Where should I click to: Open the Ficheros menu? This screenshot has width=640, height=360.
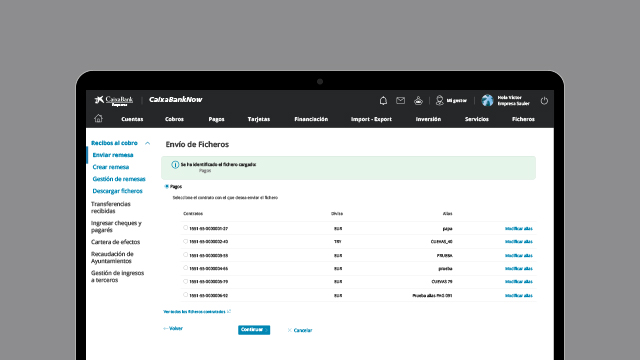click(523, 119)
